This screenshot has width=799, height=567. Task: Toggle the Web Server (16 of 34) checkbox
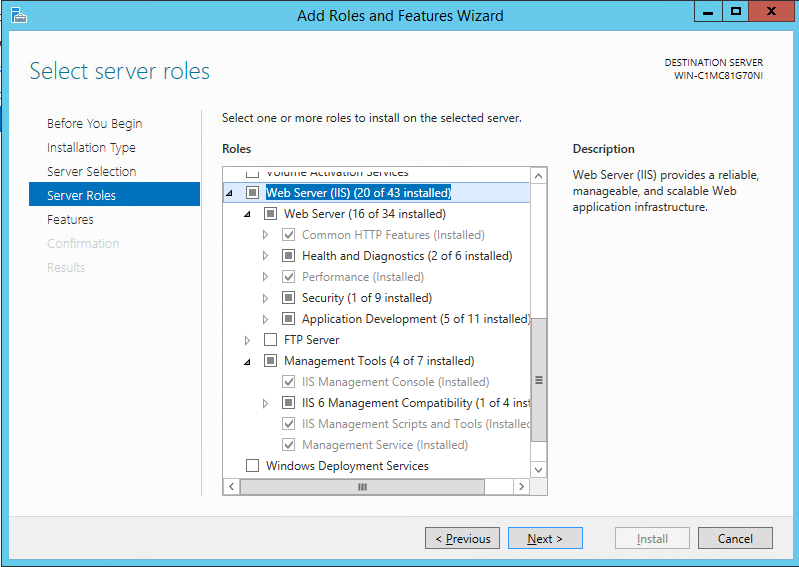270,213
